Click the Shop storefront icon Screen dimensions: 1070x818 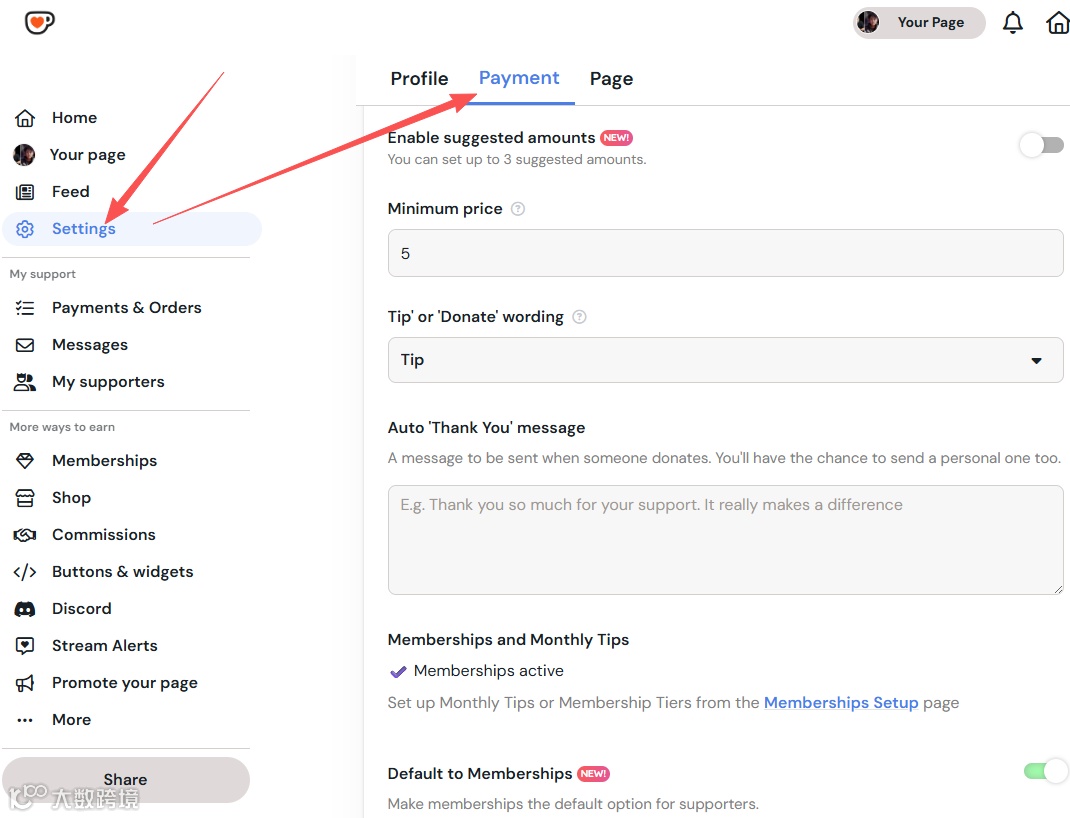25,498
